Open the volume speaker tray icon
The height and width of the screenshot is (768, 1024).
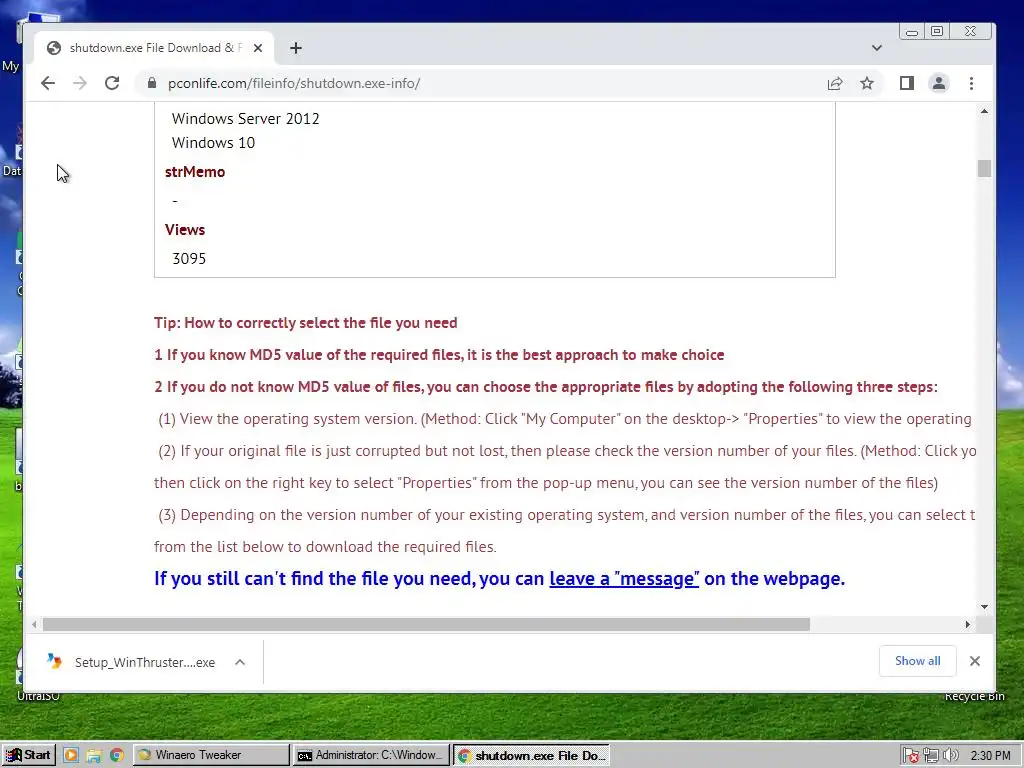coord(950,756)
